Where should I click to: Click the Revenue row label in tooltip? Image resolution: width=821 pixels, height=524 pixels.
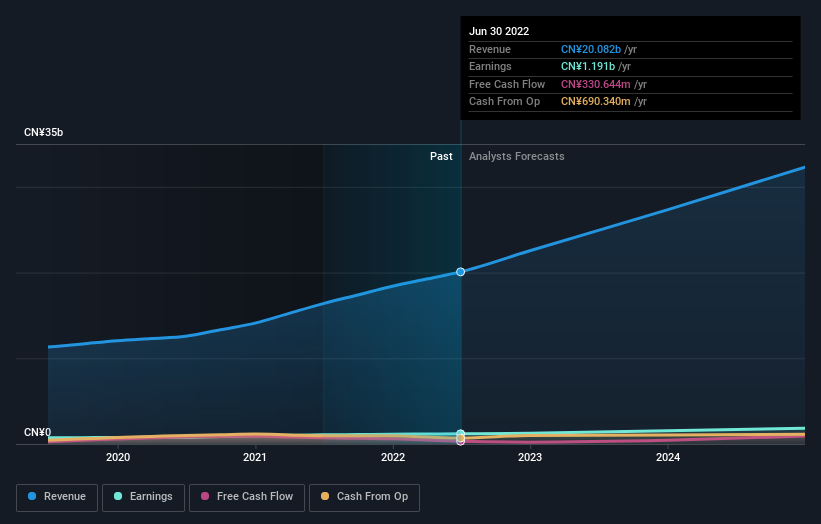490,49
